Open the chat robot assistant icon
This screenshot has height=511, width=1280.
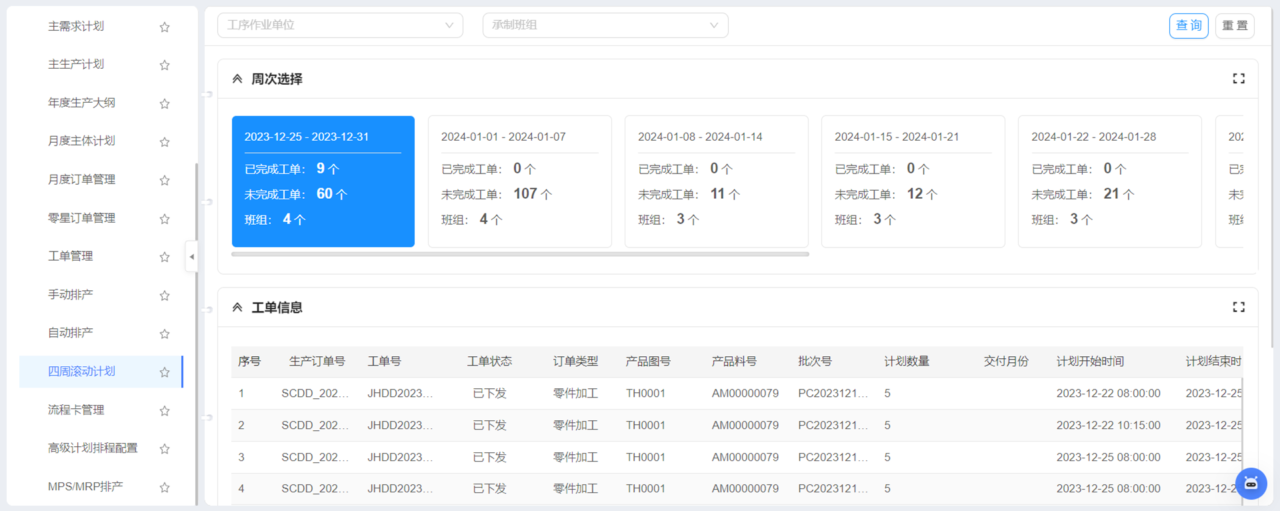pyautogui.click(x=1251, y=483)
